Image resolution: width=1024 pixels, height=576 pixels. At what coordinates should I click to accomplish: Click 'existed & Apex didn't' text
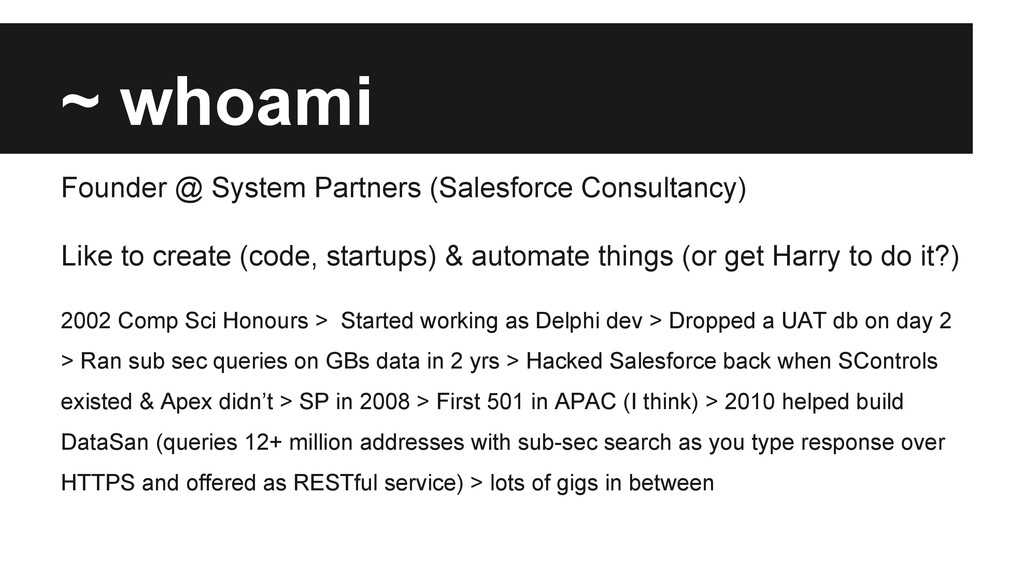pyautogui.click(x=167, y=402)
